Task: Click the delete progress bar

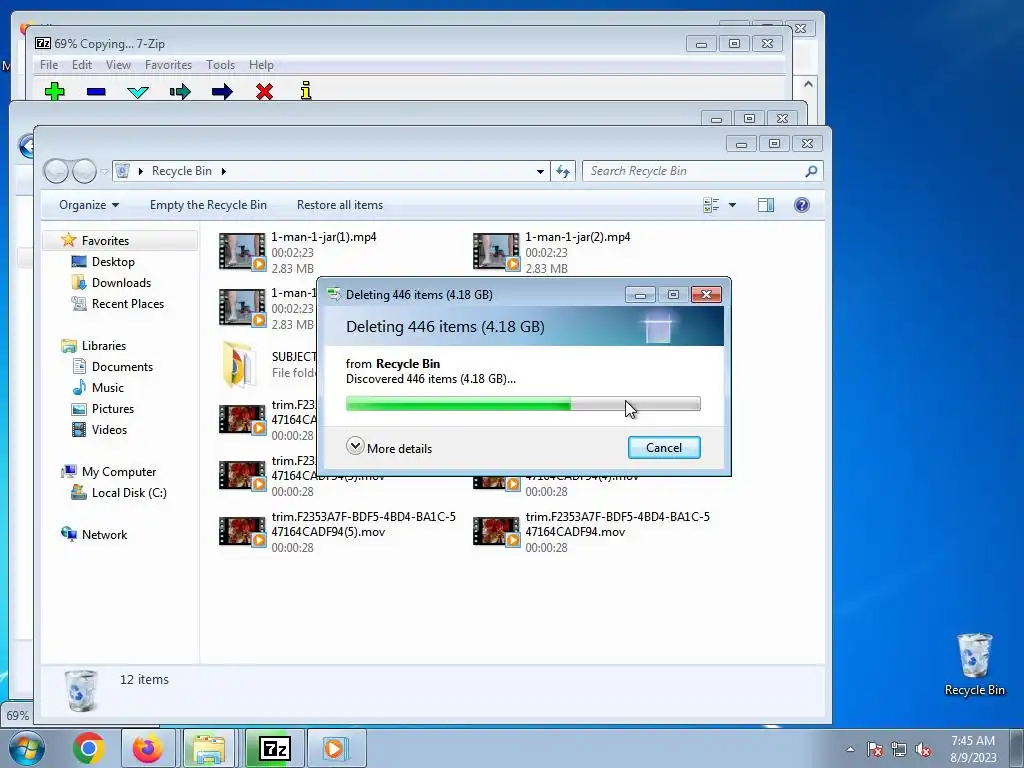Action: click(x=523, y=404)
